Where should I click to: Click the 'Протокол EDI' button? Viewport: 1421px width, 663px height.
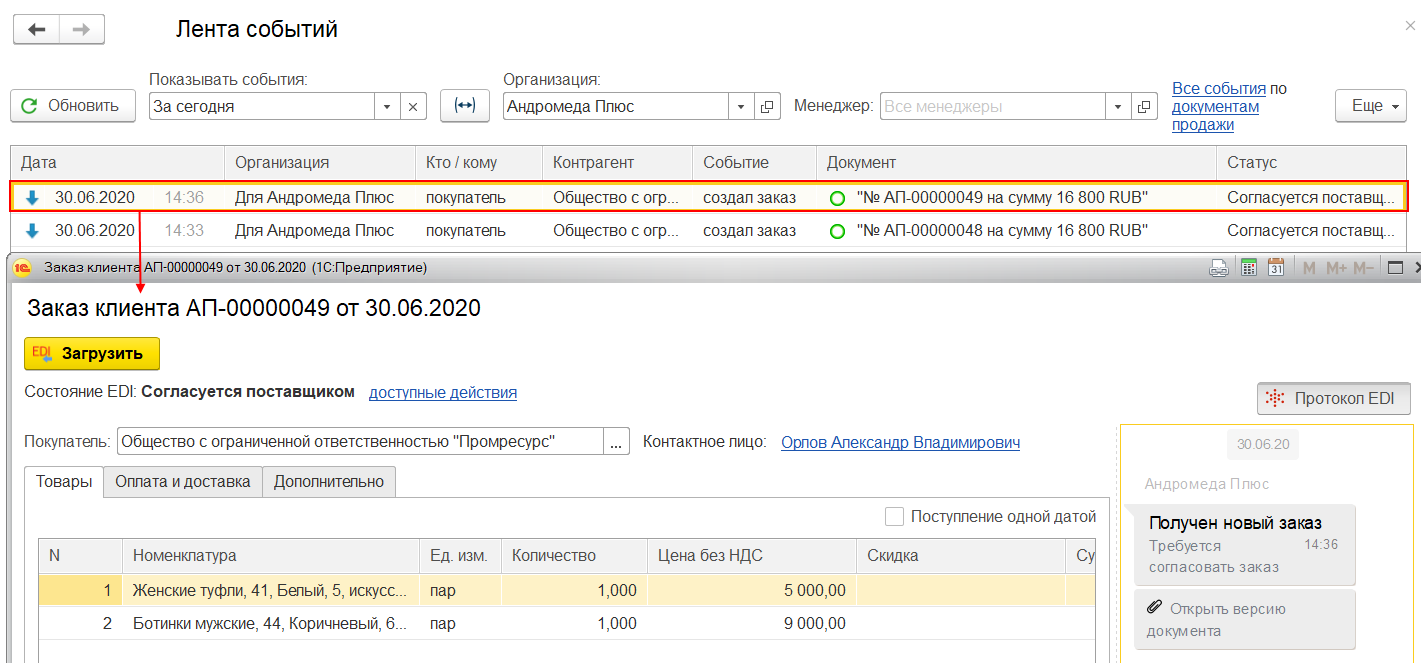(x=1333, y=398)
